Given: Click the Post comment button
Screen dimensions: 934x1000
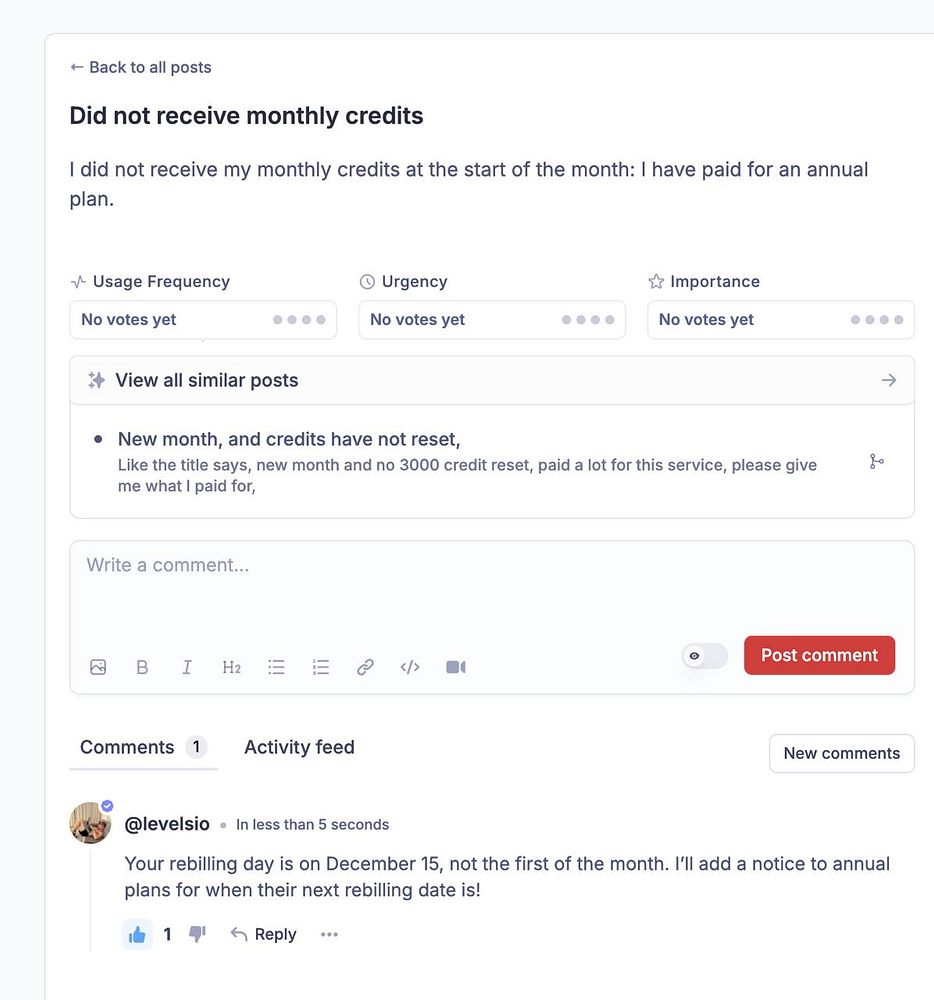Looking at the screenshot, I should pyautogui.click(x=819, y=655).
